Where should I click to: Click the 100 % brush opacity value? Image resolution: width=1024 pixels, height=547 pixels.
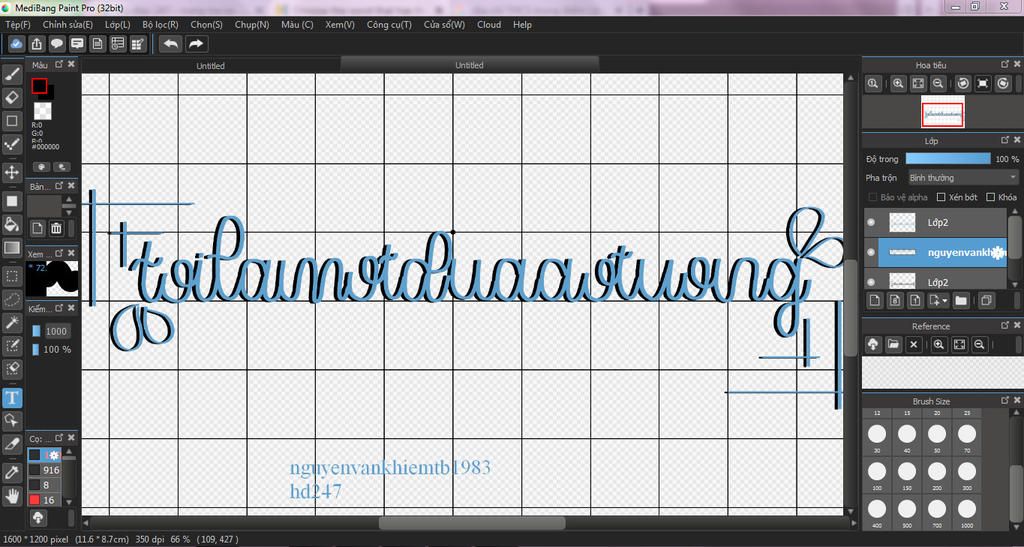tap(57, 350)
